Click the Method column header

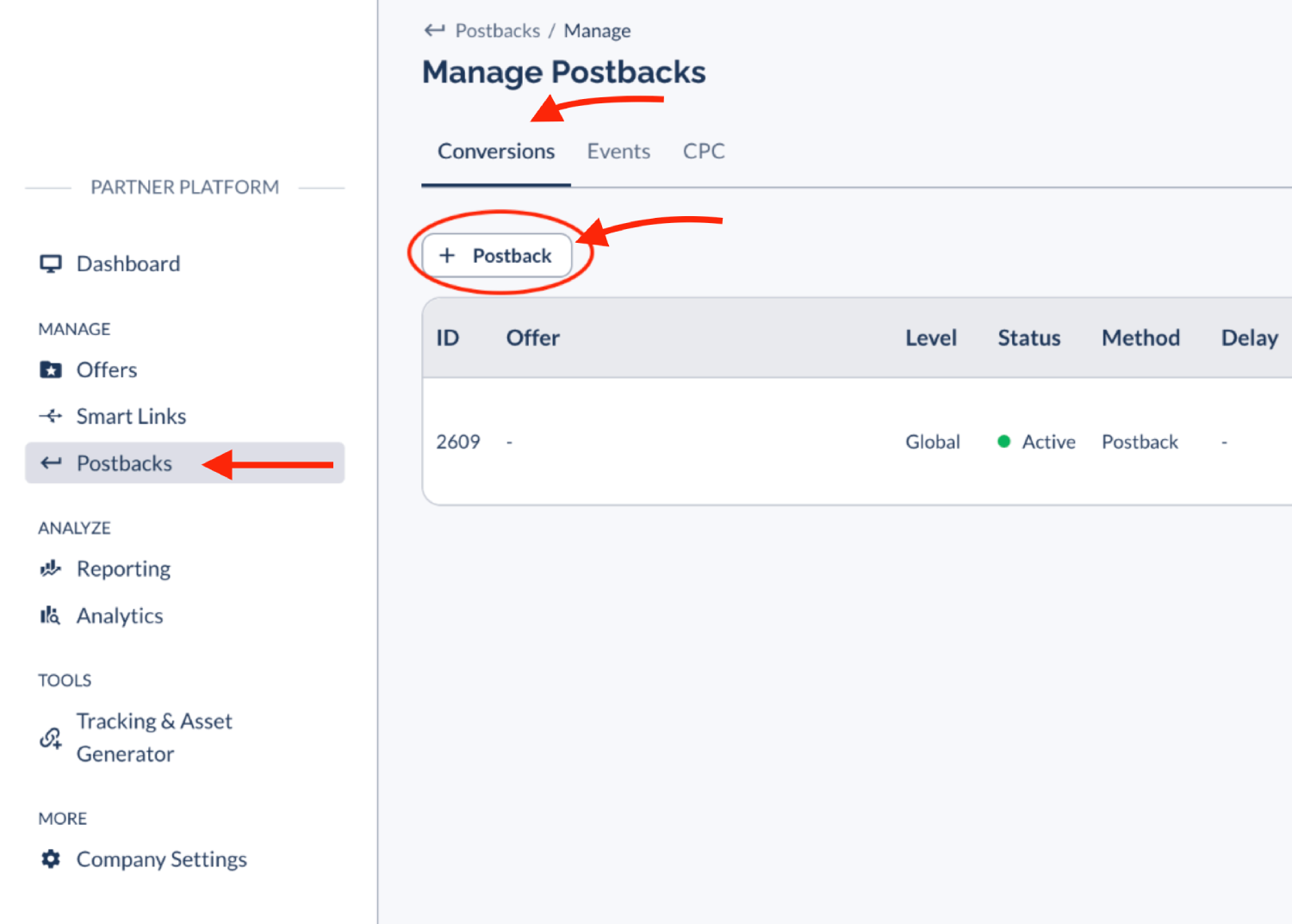coord(1140,338)
